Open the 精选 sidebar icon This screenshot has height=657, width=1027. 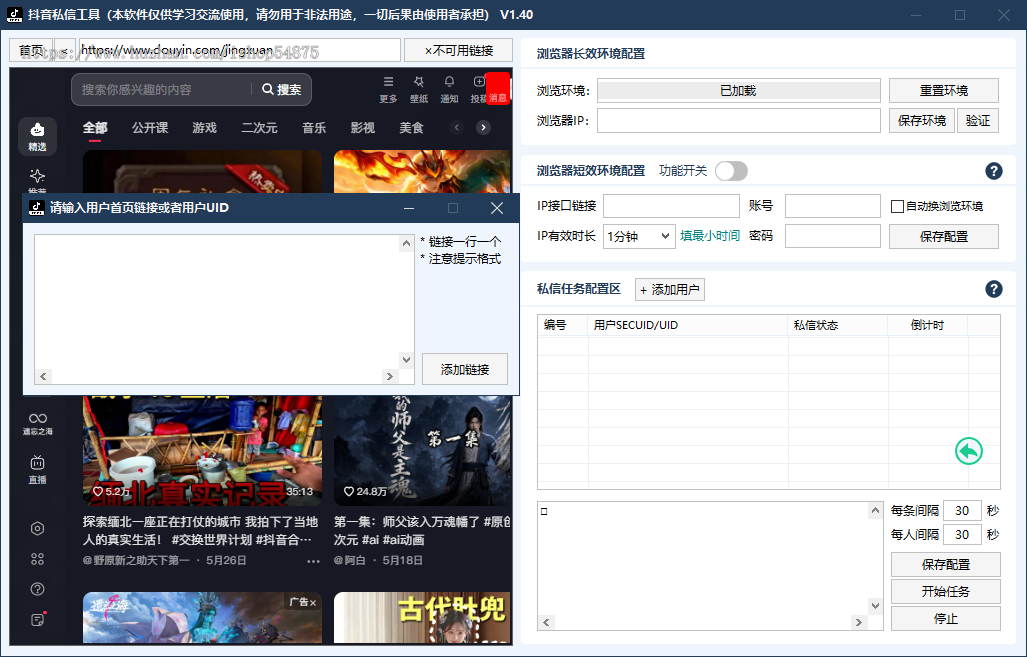pos(37,136)
